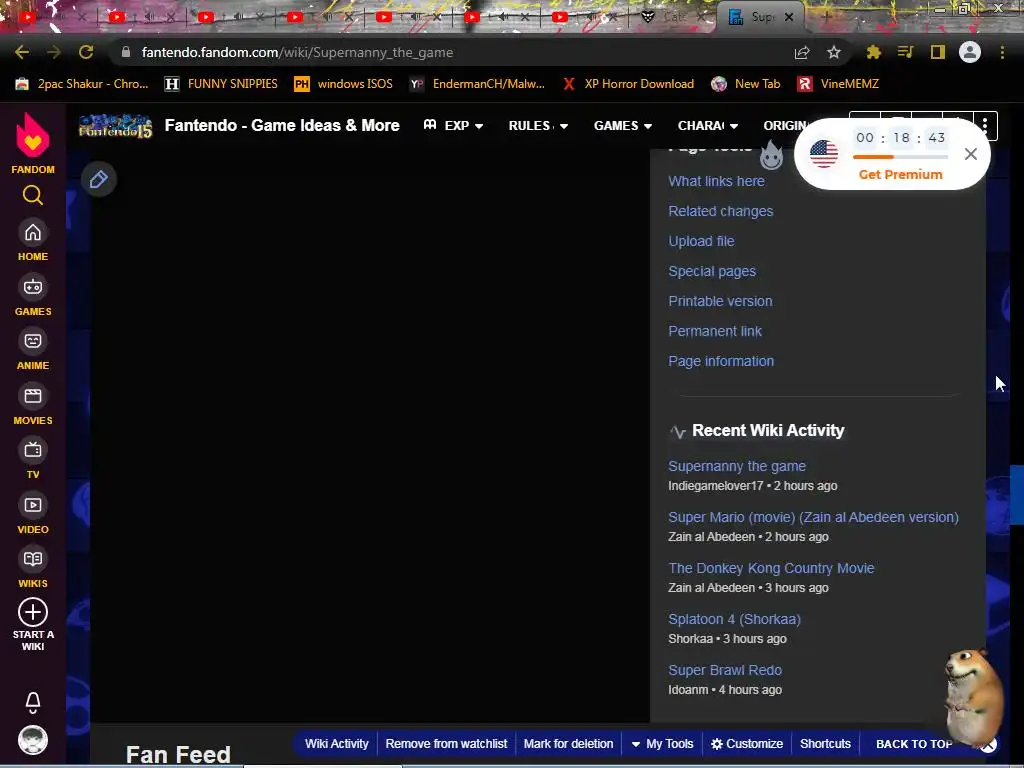The image size is (1024, 768).
Task: Click the Hola VPN flame icon
Action: 771,155
